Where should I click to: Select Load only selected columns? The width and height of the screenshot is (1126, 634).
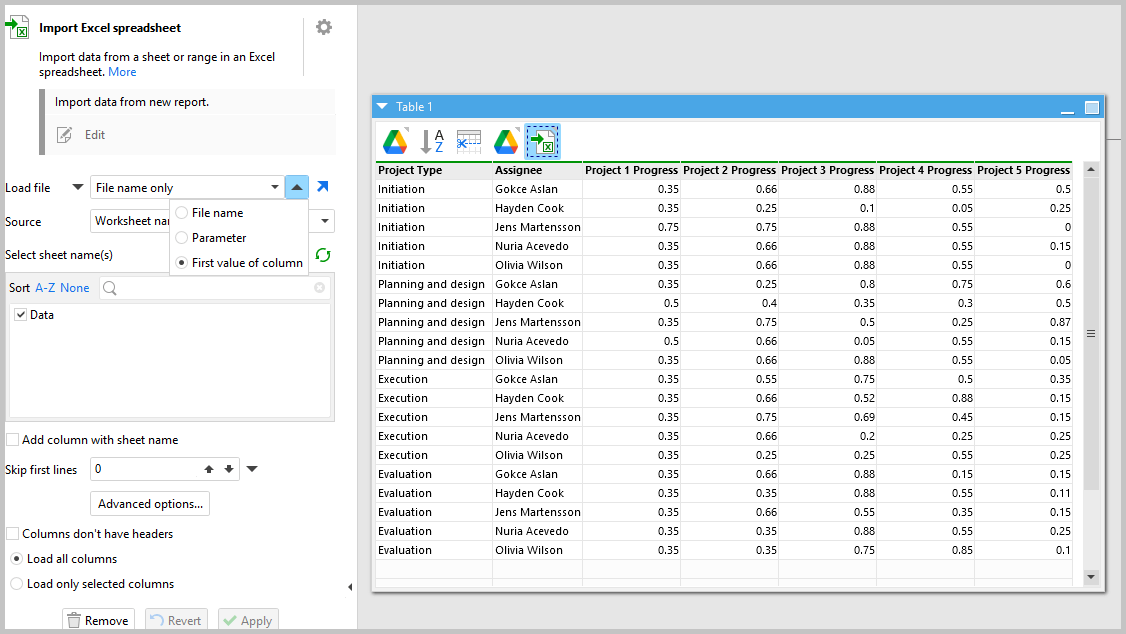17,584
